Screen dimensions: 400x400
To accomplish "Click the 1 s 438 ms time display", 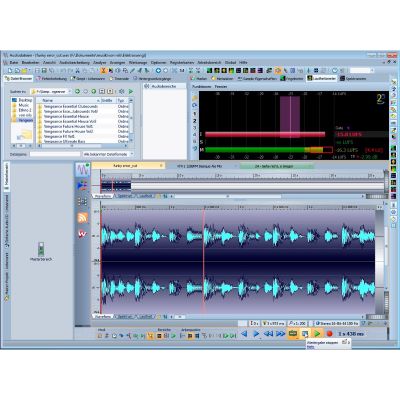I will [351, 334].
